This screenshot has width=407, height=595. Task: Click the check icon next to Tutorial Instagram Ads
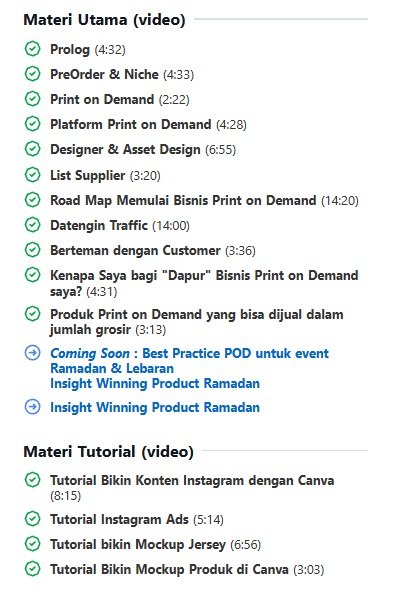(x=32, y=519)
